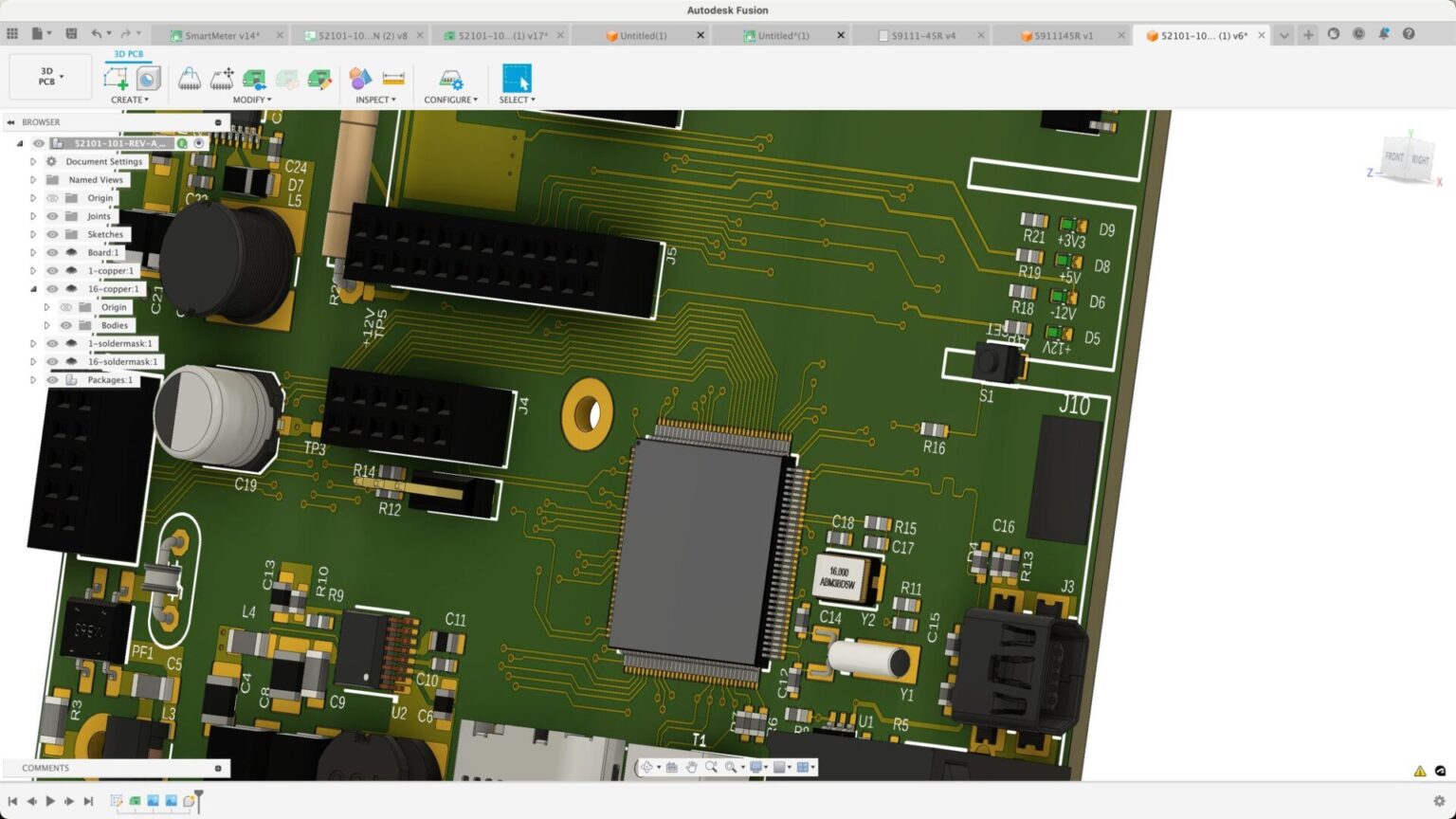Click the Push Component to PCB icon

(x=254, y=80)
